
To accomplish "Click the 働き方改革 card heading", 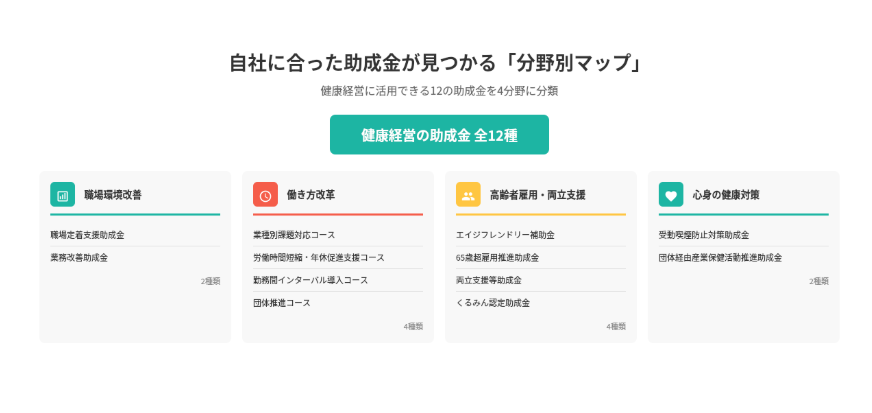I will 311,195.
